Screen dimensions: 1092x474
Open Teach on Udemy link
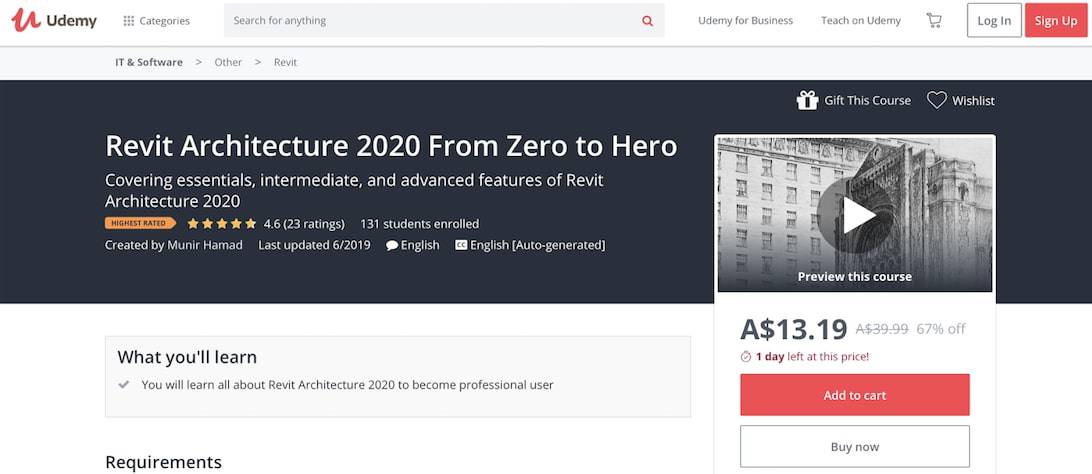coord(861,21)
